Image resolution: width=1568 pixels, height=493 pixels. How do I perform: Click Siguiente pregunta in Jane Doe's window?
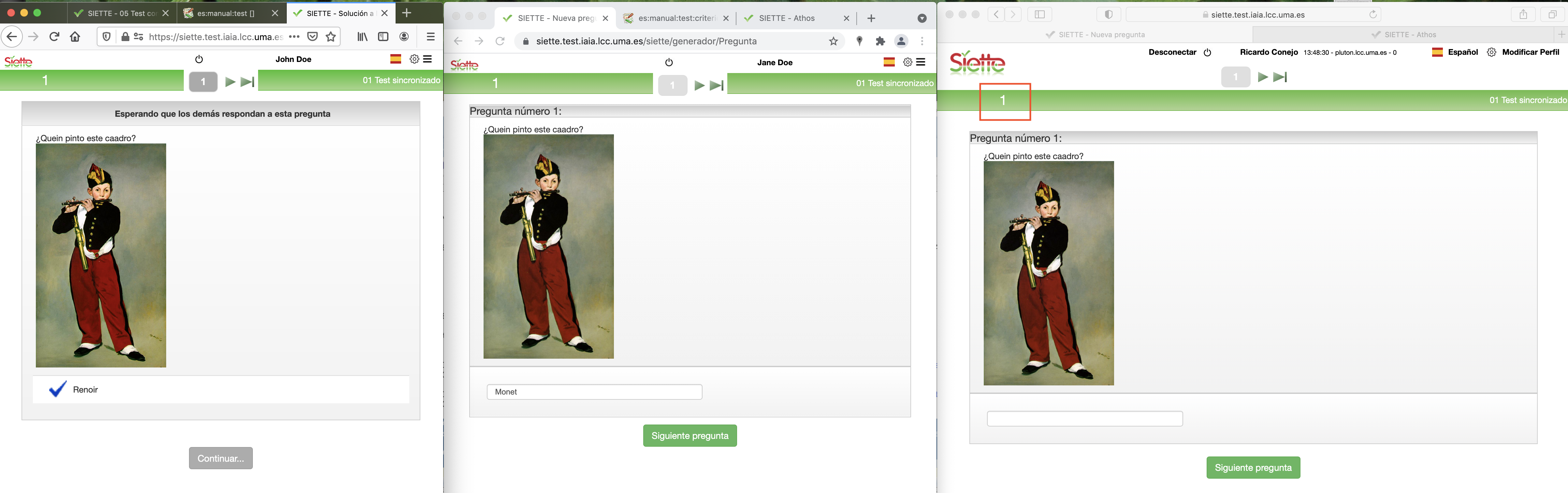point(690,436)
